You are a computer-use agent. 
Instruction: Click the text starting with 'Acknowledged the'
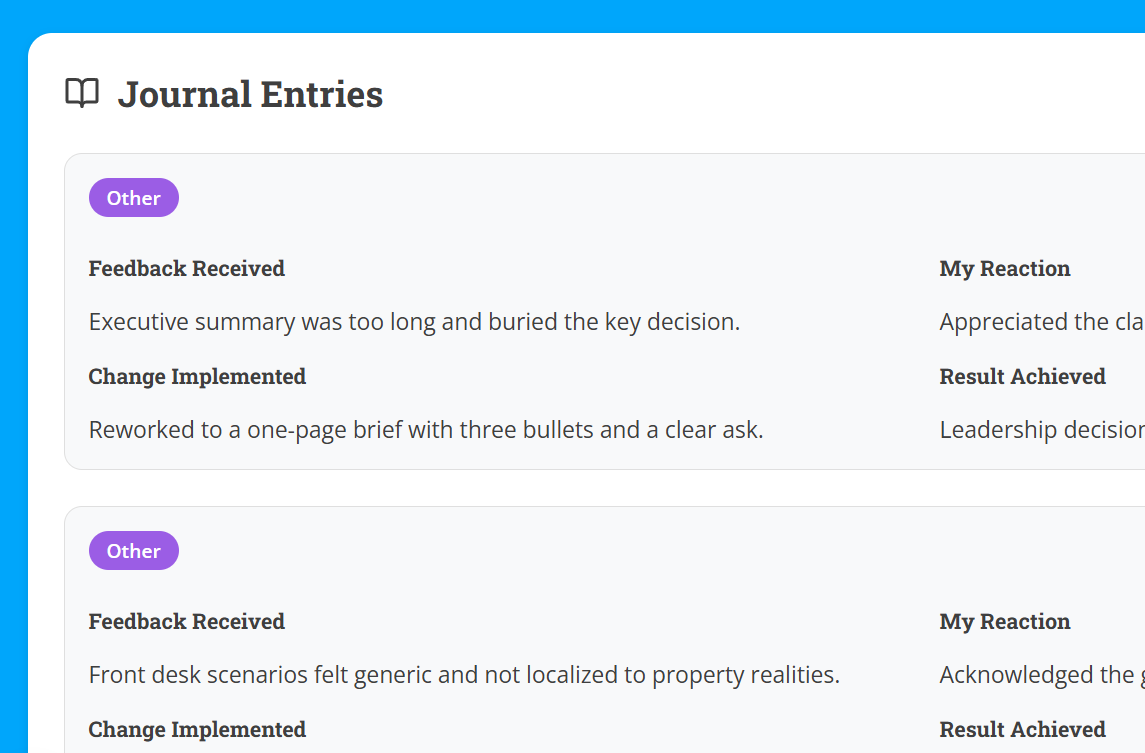pos(1041,675)
